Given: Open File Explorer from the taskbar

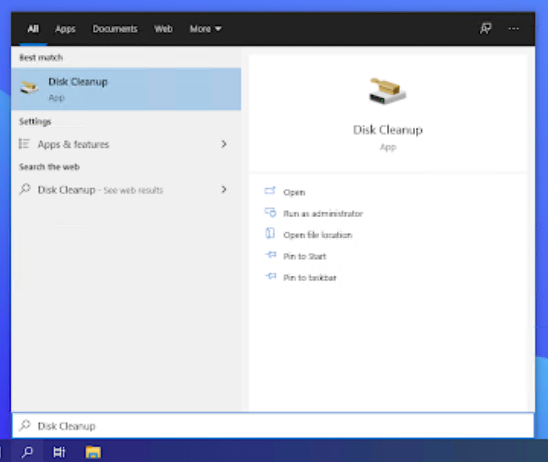Looking at the screenshot, I should (x=93, y=452).
